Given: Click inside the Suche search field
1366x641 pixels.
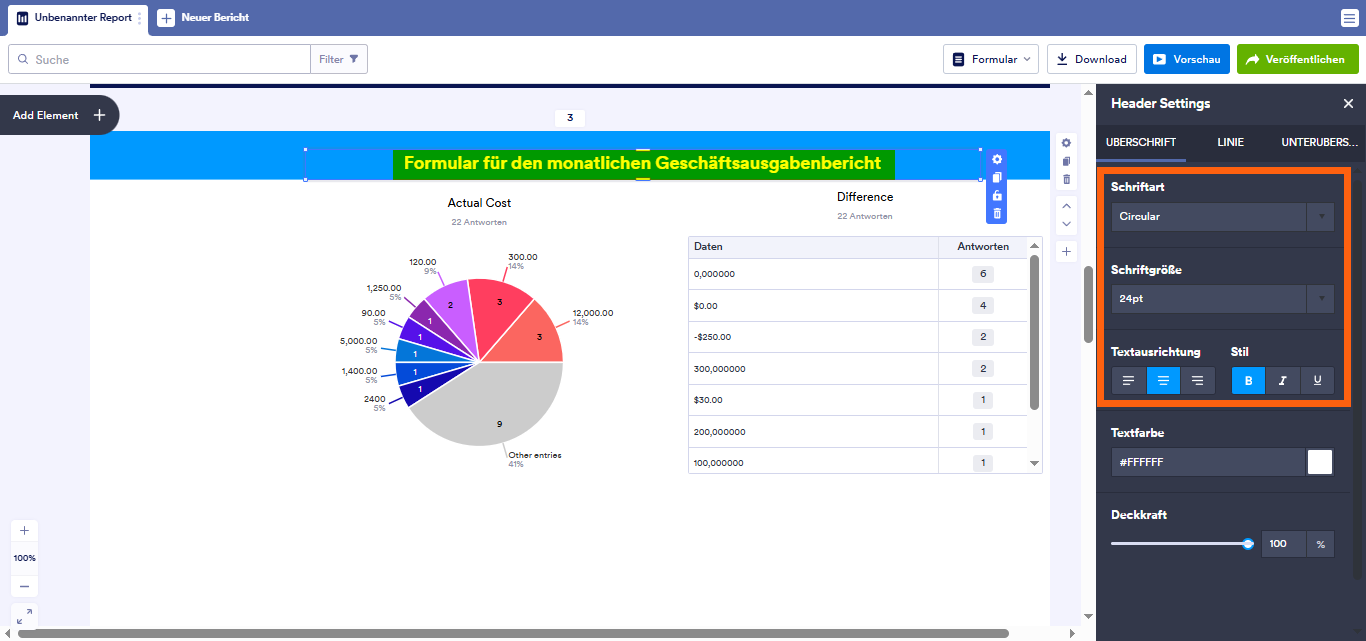Looking at the screenshot, I should [x=160, y=59].
